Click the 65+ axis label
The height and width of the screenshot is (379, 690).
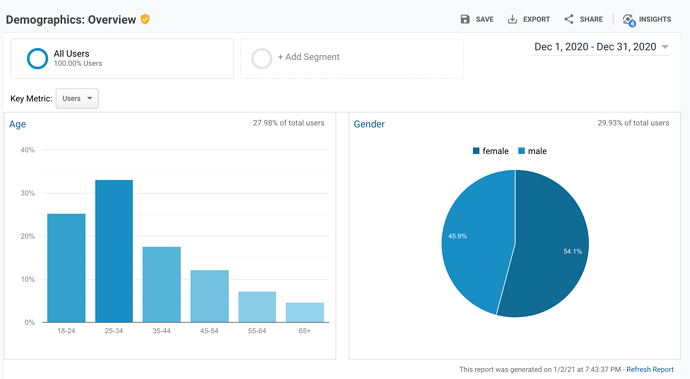pos(305,331)
